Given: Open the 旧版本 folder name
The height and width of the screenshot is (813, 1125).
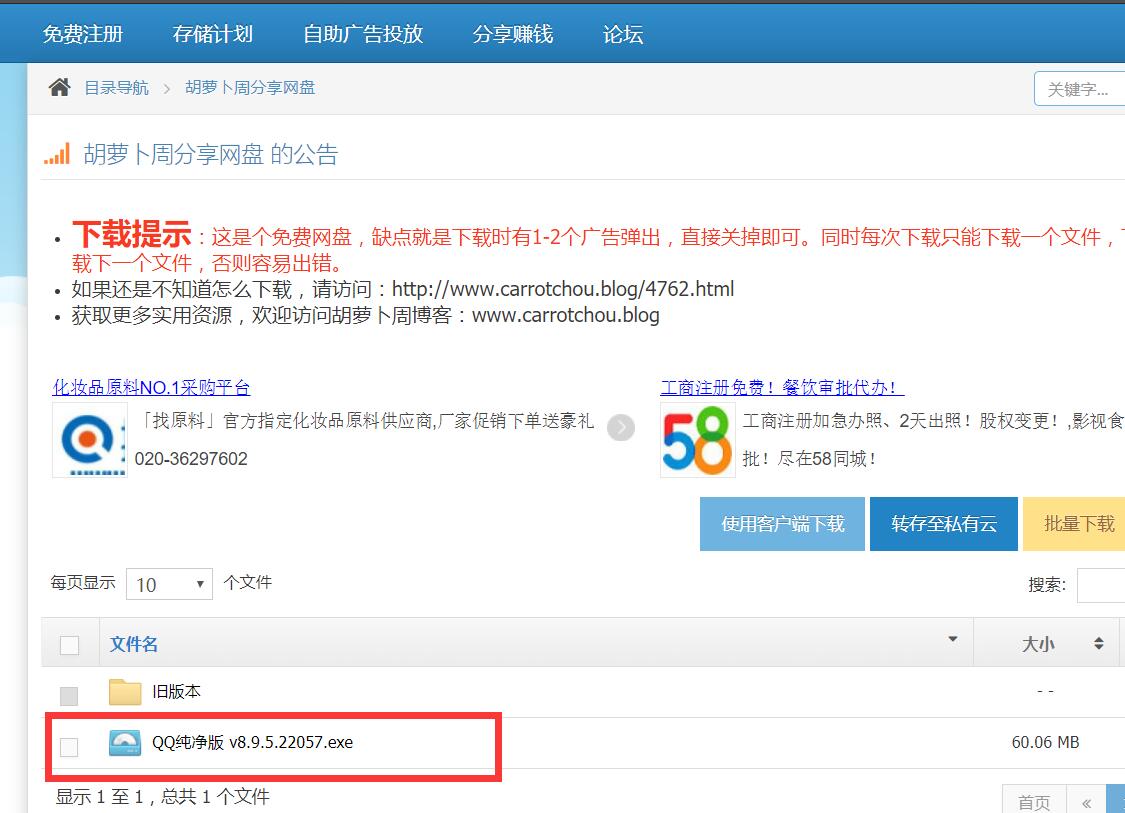Looking at the screenshot, I should pyautogui.click(x=176, y=692).
